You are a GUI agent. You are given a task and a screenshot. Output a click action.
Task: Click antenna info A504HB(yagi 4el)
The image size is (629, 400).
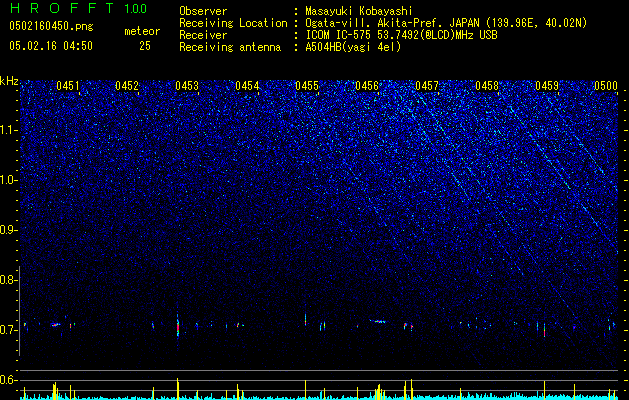[x=353, y=47]
